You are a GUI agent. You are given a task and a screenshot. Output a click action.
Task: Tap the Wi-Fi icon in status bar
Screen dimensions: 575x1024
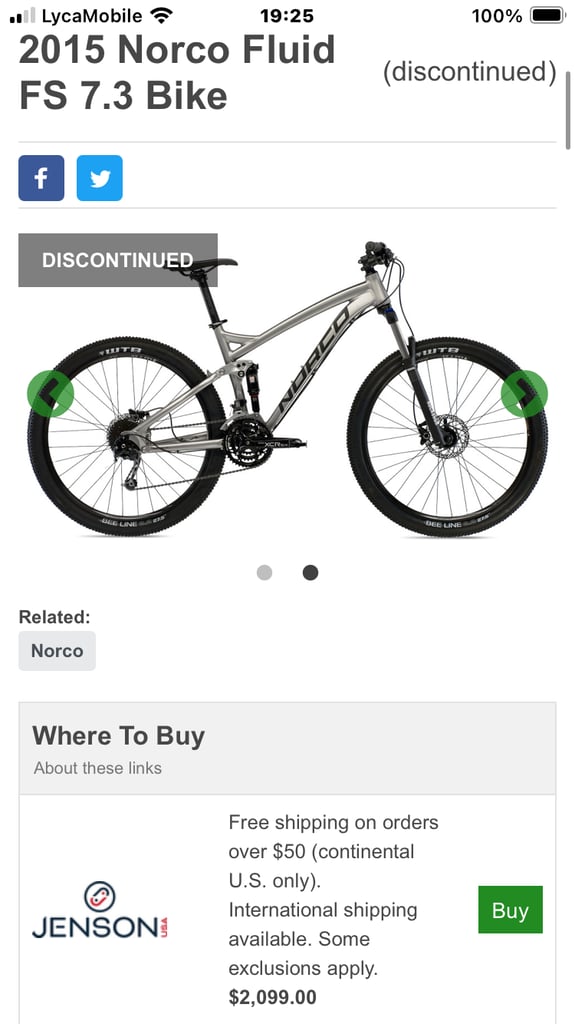coord(160,14)
